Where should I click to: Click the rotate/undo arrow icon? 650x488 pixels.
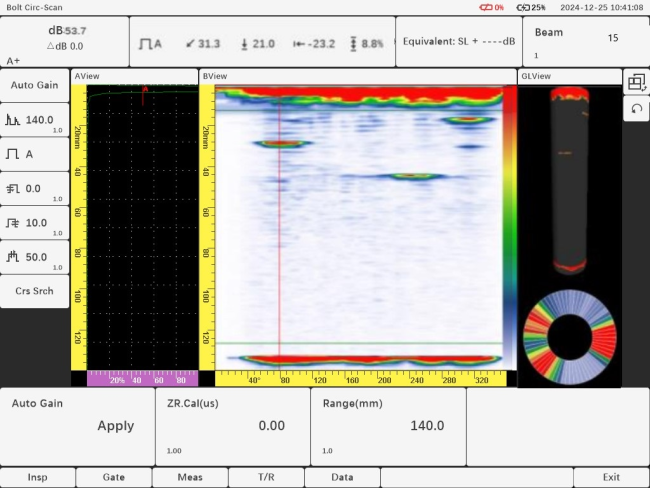pos(635,110)
